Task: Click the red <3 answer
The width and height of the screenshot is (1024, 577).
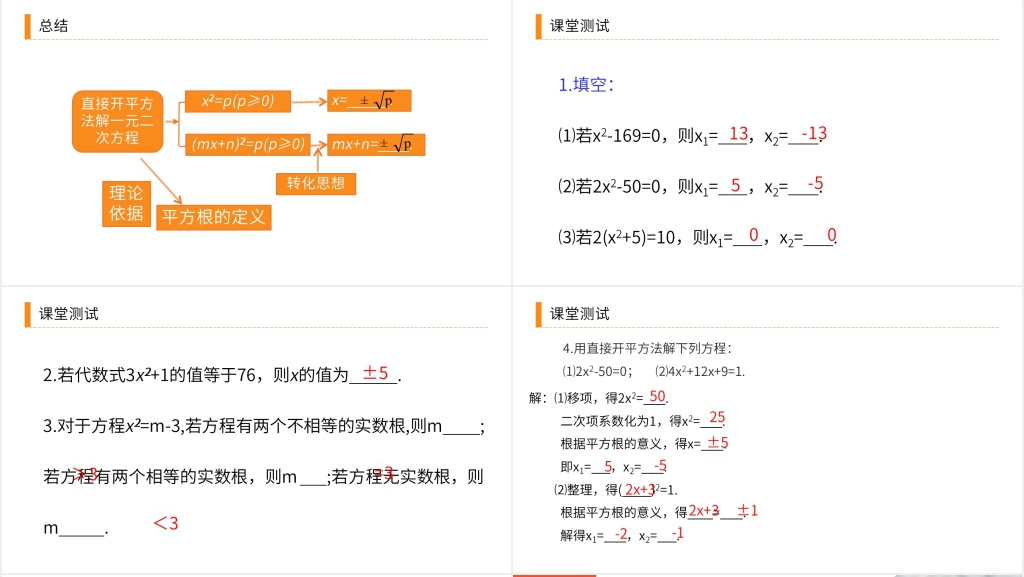Action: (166, 523)
